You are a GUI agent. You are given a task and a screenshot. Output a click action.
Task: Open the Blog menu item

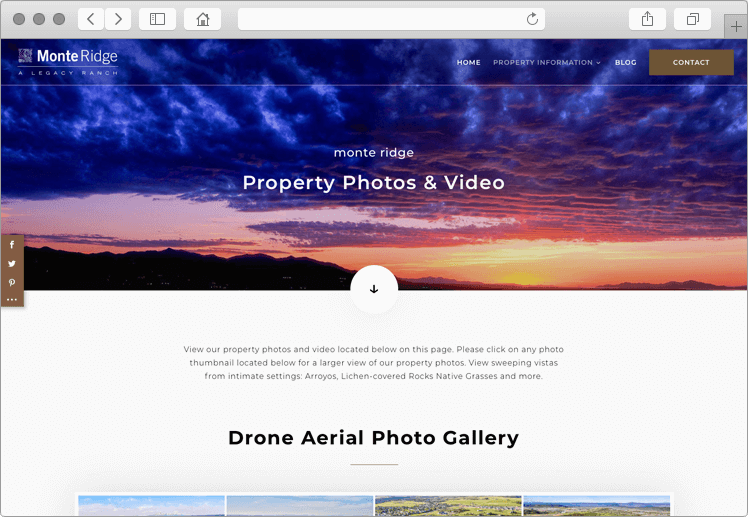point(625,62)
